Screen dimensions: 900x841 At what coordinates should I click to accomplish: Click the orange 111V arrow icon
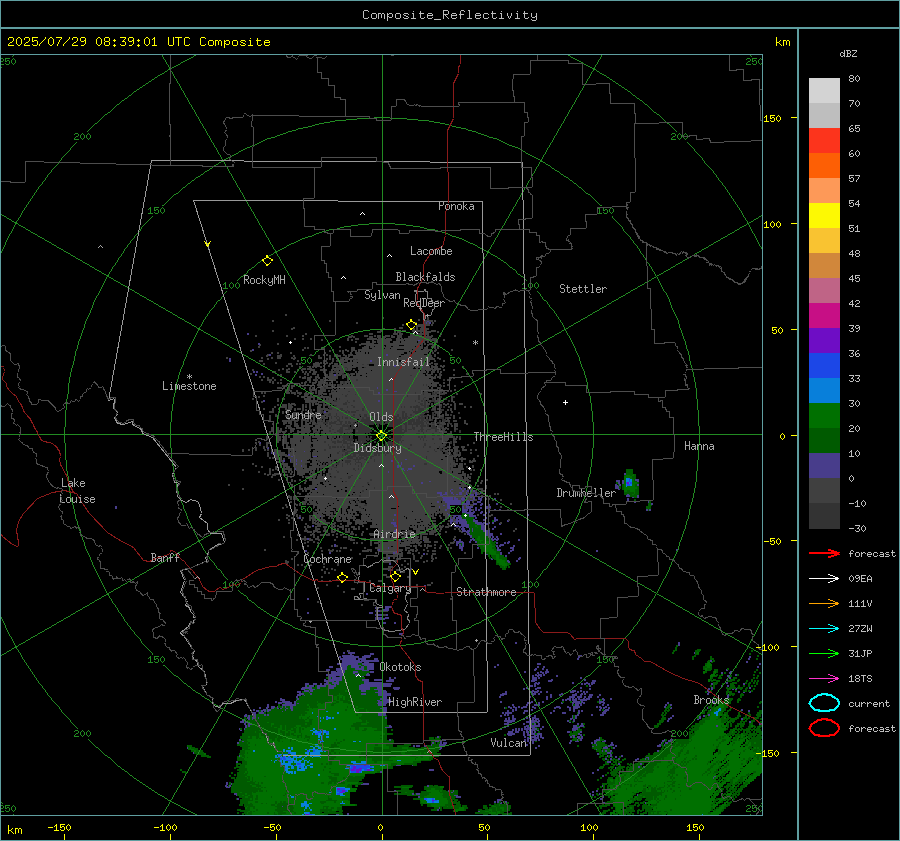(x=824, y=603)
